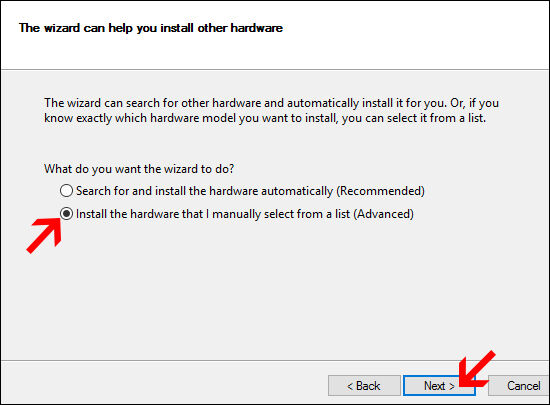Click Cancel at the bottom right
550x405 pixels.
(x=519, y=386)
